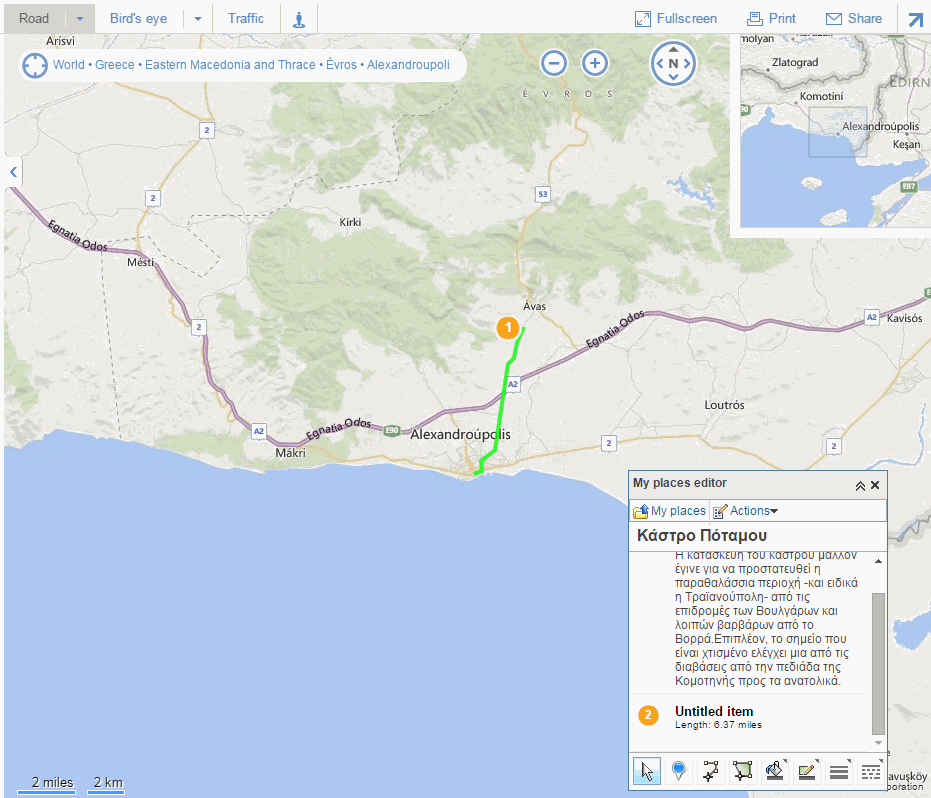
Task: Open the map in Fullscreen
Action: pyautogui.click(x=676, y=18)
